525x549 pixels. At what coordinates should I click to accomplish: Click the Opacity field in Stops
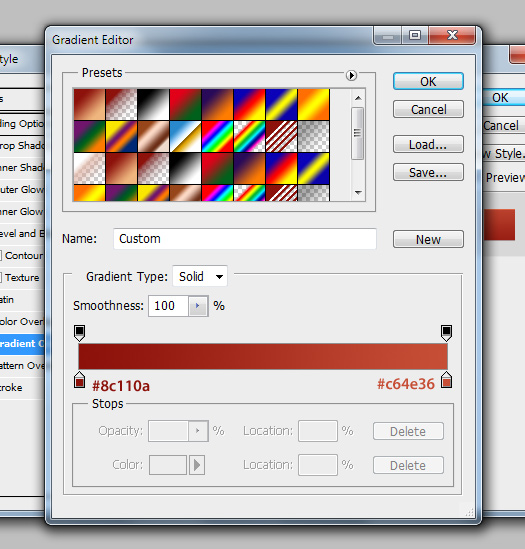pos(168,431)
